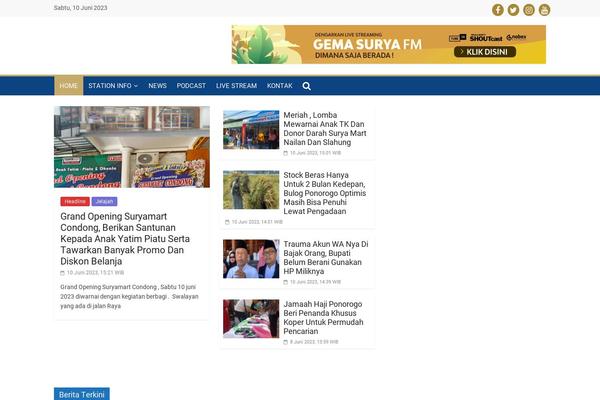Open the Jamaah Haji koper thumbnail
The image size is (600, 400).
tap(251, 319)
